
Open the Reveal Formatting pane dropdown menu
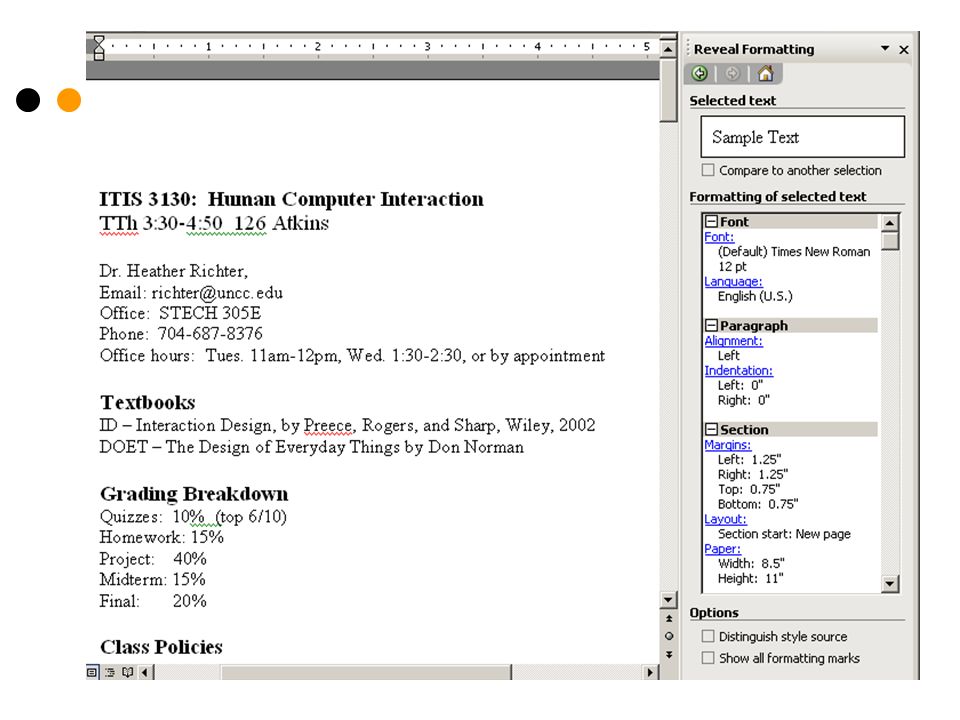click(x=885, y=48)
